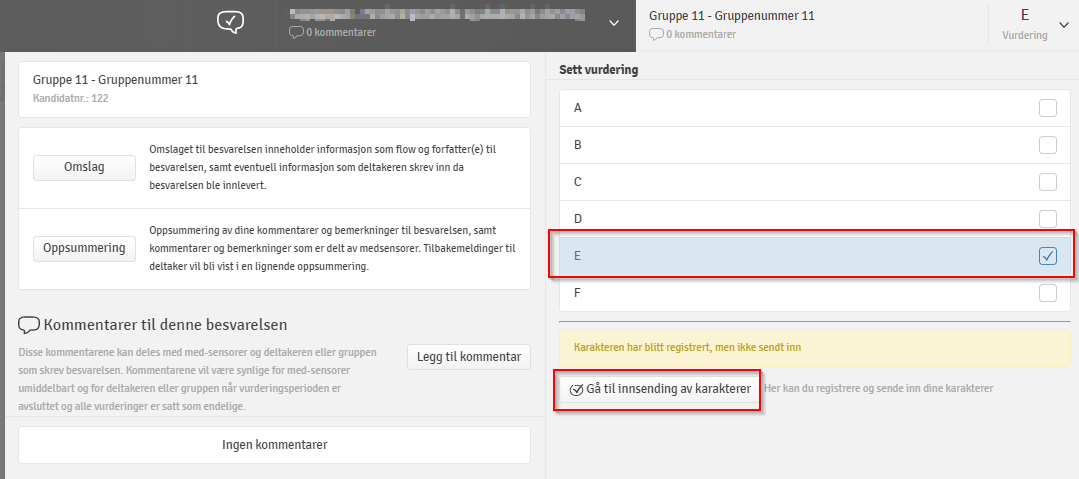Open the Vurdering dropdown arrow
Image resolution: width=1079 pixels, height=479 pixels.
tap(1062, 25)
